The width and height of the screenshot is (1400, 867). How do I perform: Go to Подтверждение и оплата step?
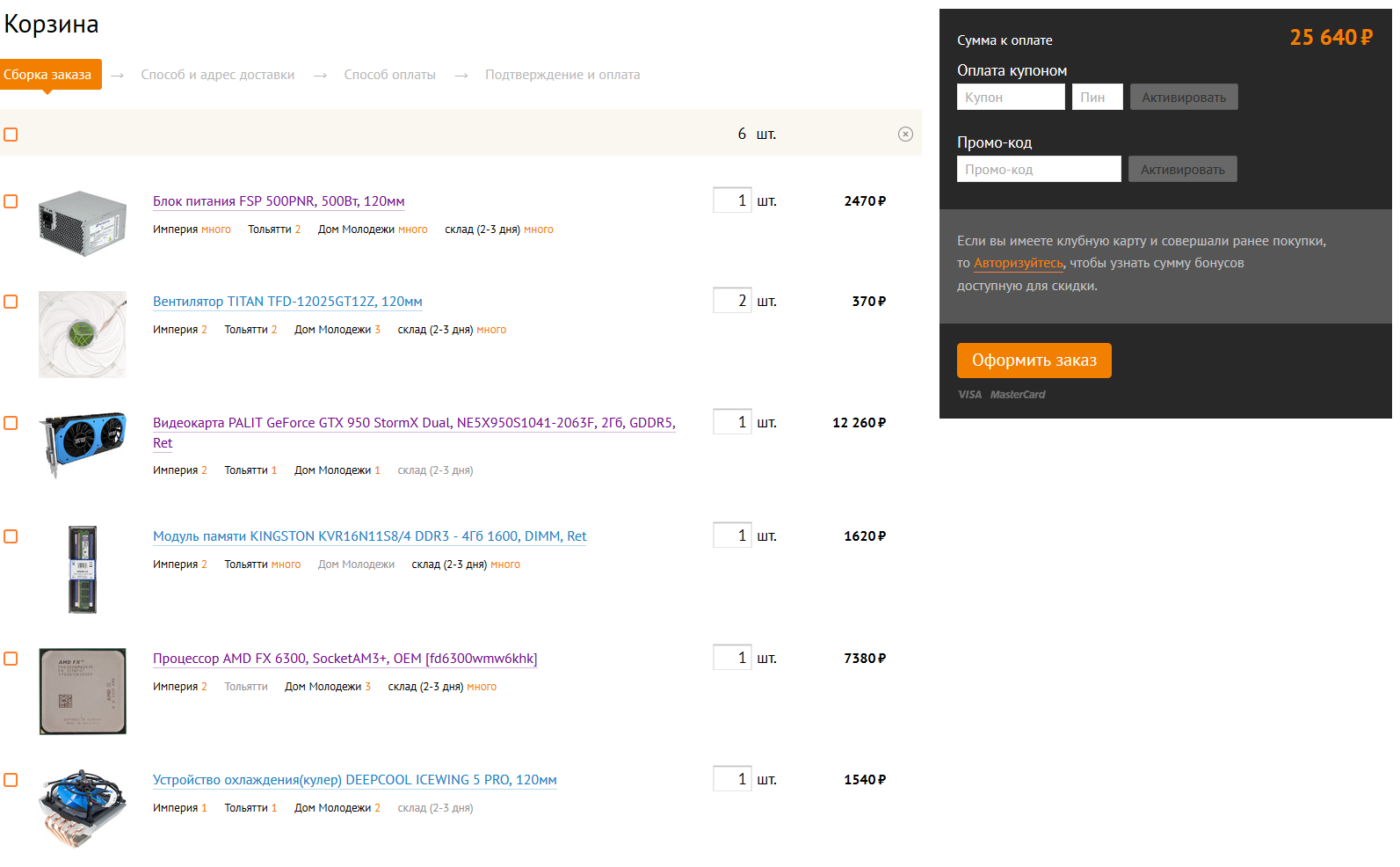click(562, 75)
